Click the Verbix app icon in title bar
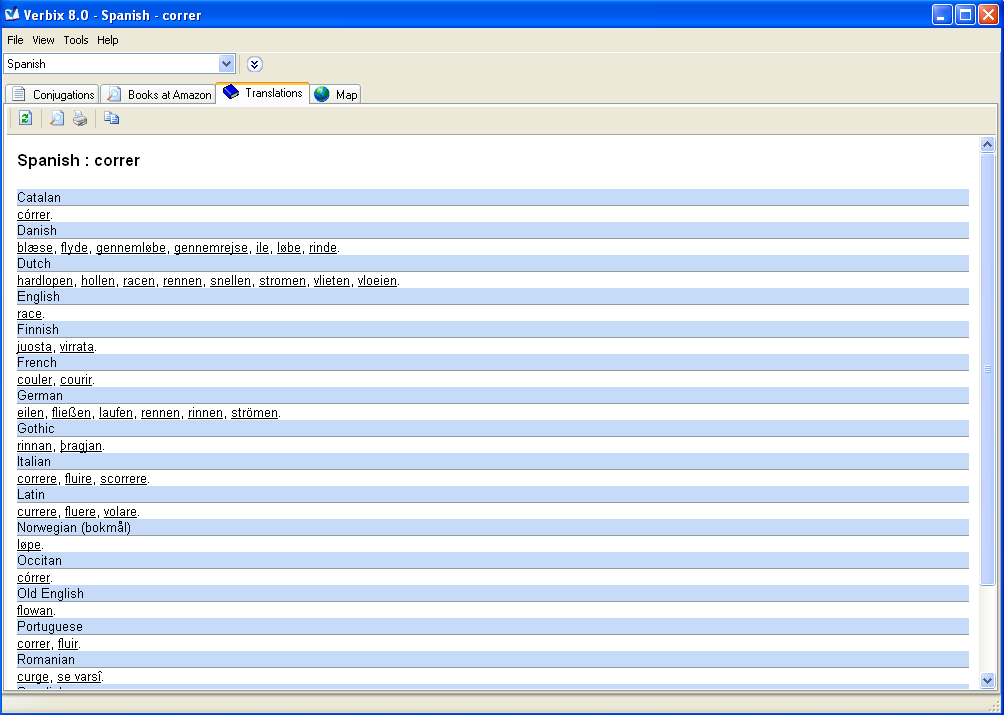Image resolution: width=1004 pixels, height=715 pixels. pos(12,14)
